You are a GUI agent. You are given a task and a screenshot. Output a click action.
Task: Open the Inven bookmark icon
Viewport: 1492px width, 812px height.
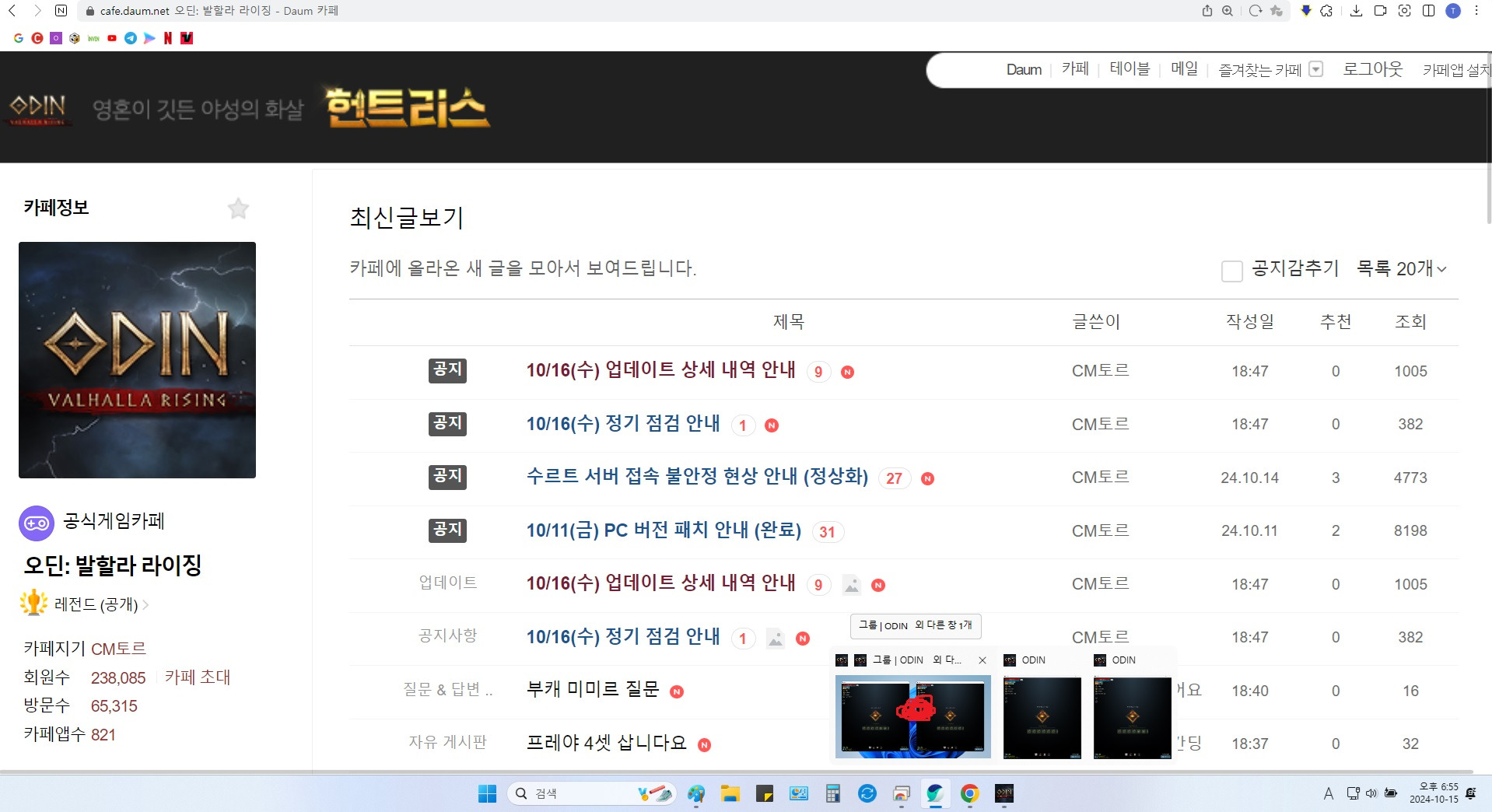point(93,38)
